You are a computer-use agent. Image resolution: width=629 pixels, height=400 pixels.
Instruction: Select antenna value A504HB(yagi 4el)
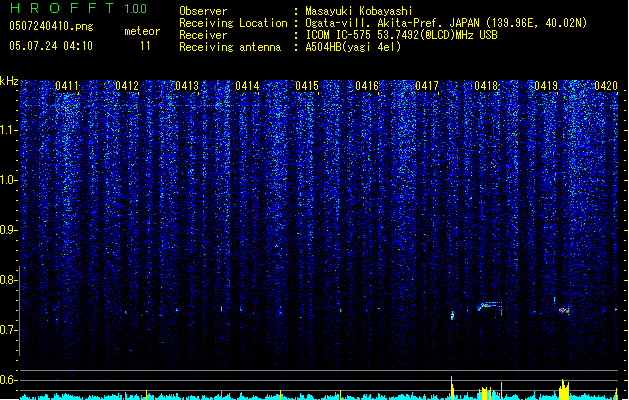[x=353, y=47]
